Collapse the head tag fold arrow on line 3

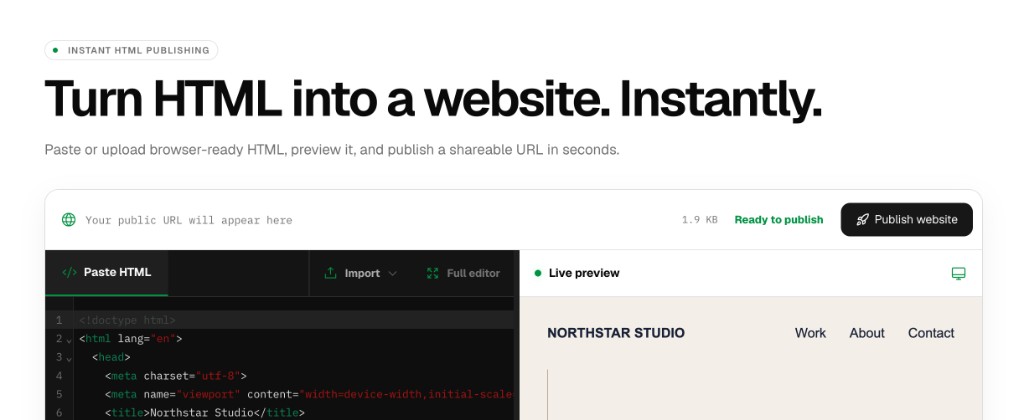69,359
